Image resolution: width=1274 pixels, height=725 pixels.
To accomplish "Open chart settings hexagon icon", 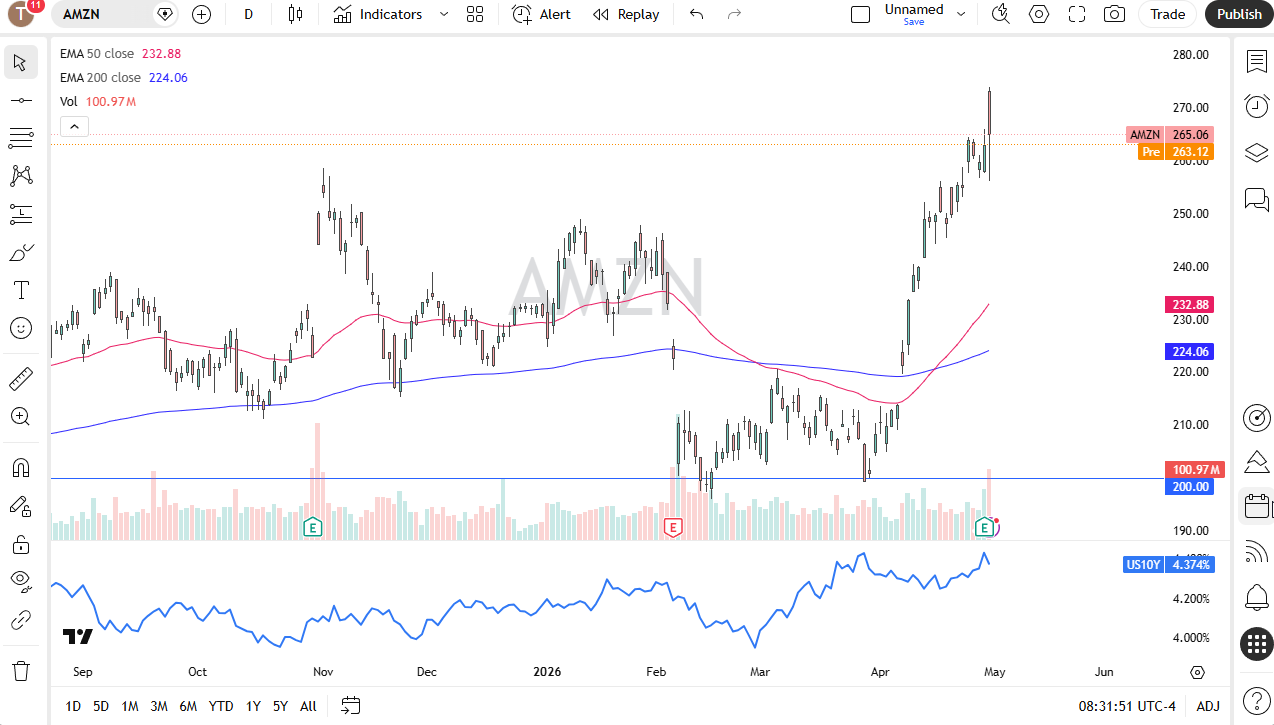I will (x=1039, y=14).
